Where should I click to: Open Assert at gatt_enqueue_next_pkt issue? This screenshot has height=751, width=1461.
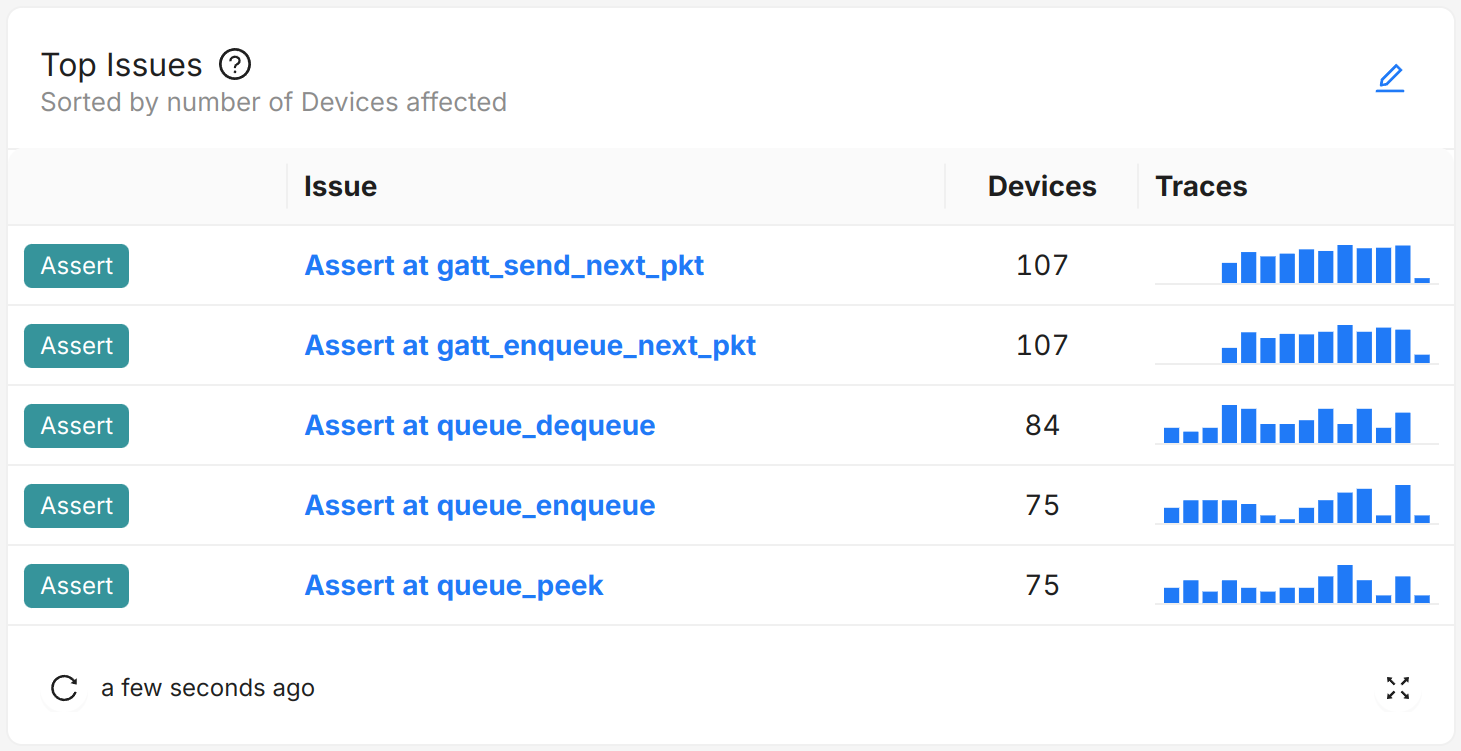[530, 346]
